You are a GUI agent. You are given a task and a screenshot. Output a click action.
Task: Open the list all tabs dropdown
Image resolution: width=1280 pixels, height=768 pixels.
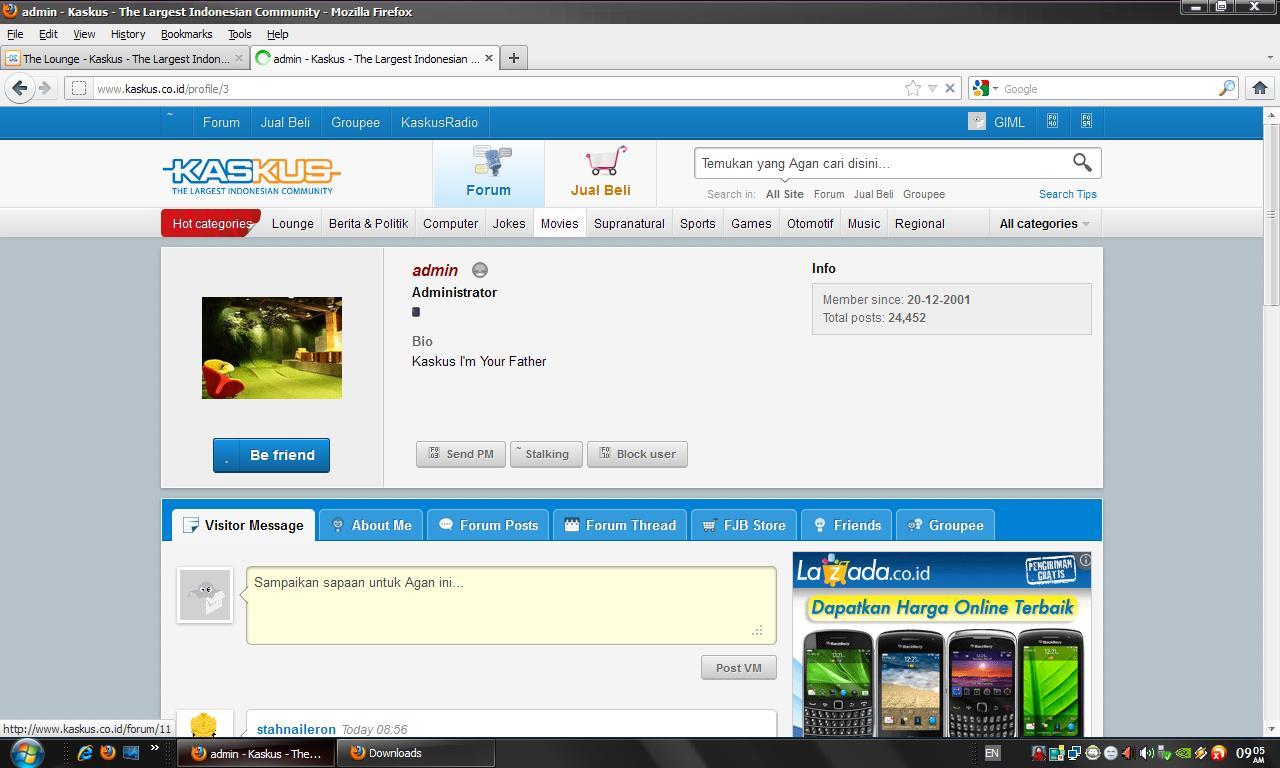click(x=1270, y=58)
